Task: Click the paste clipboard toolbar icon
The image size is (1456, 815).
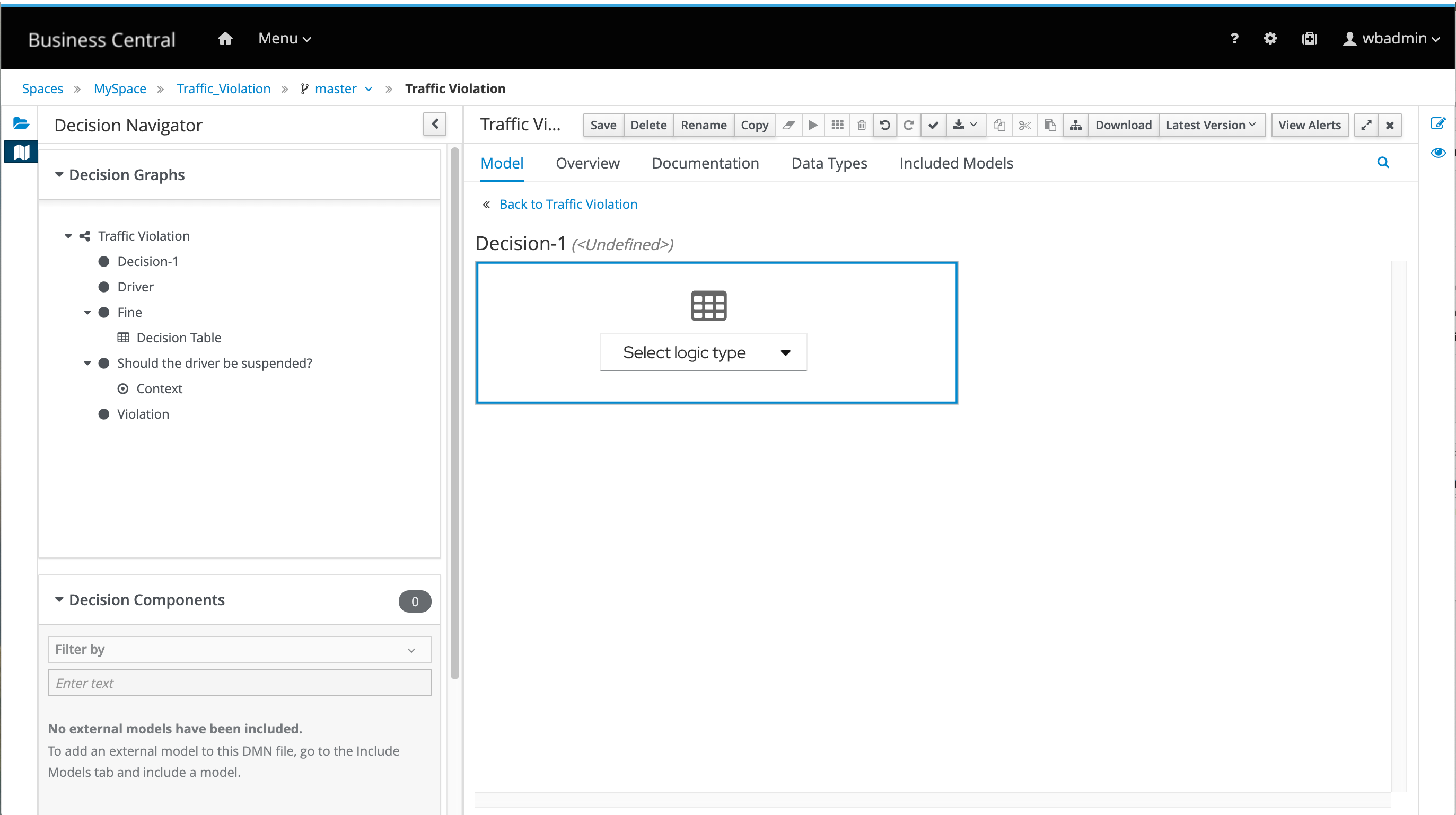Action: (1050, 125)
